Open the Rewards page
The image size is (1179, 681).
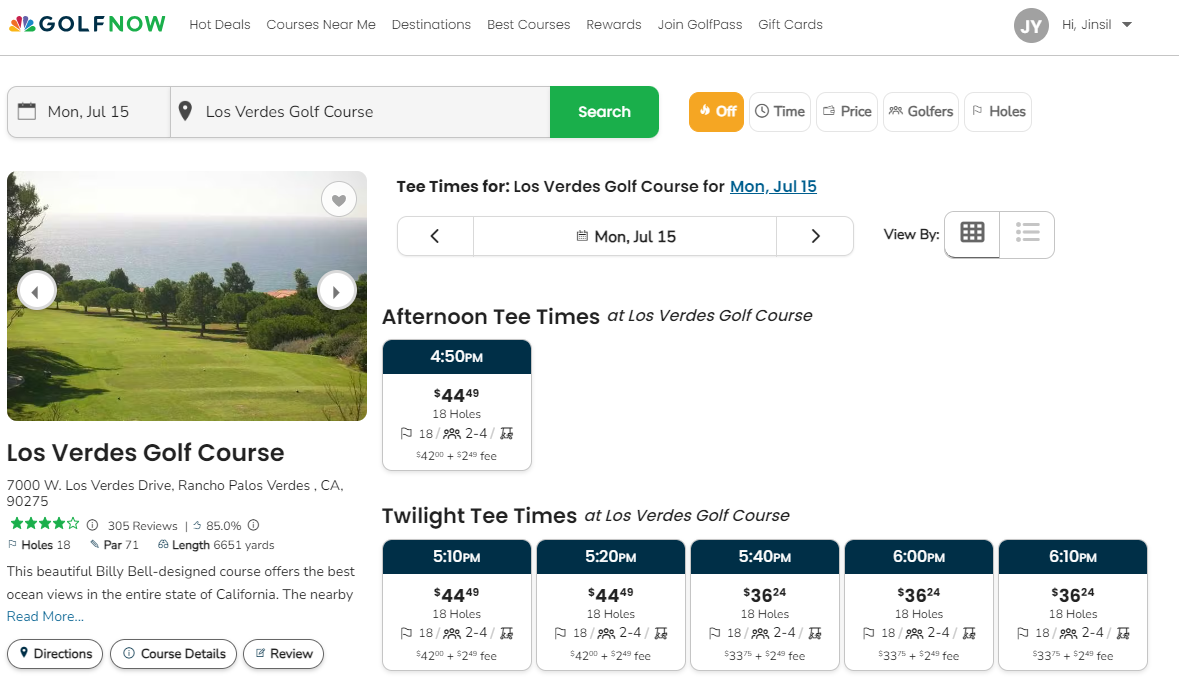click(614, 25)
